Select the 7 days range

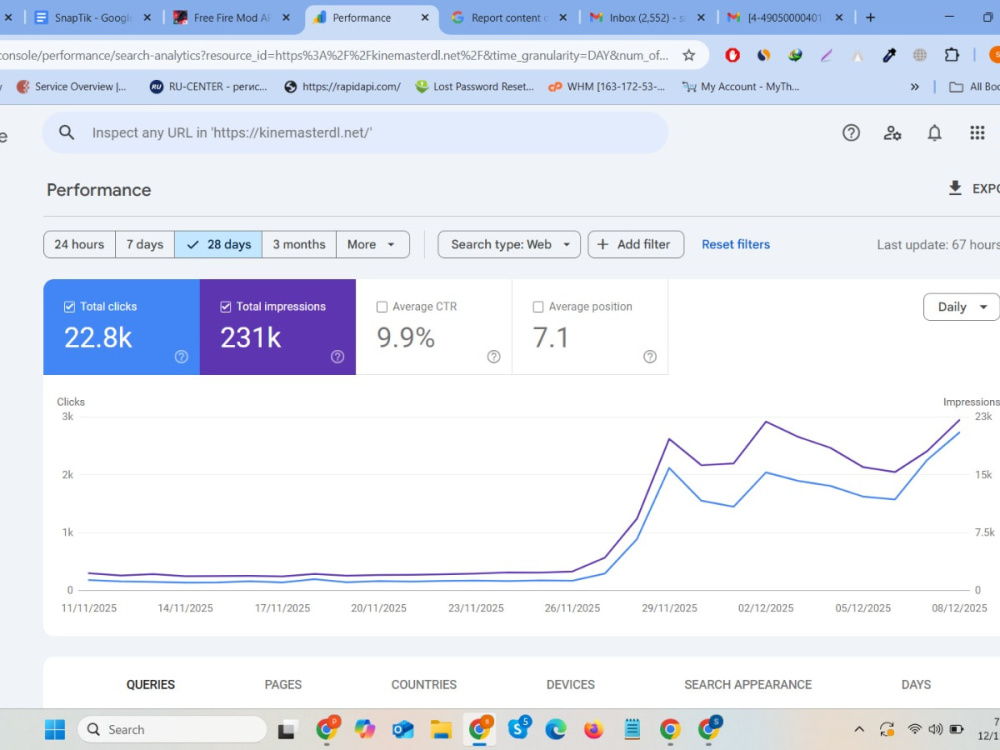(x=145, y=244)
